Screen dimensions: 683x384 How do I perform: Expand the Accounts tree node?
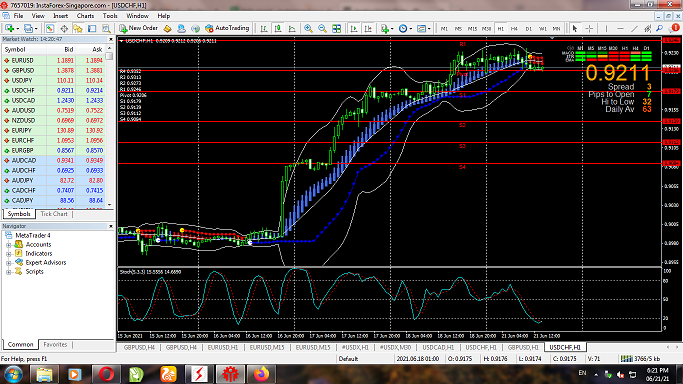[x=8, y=245]
